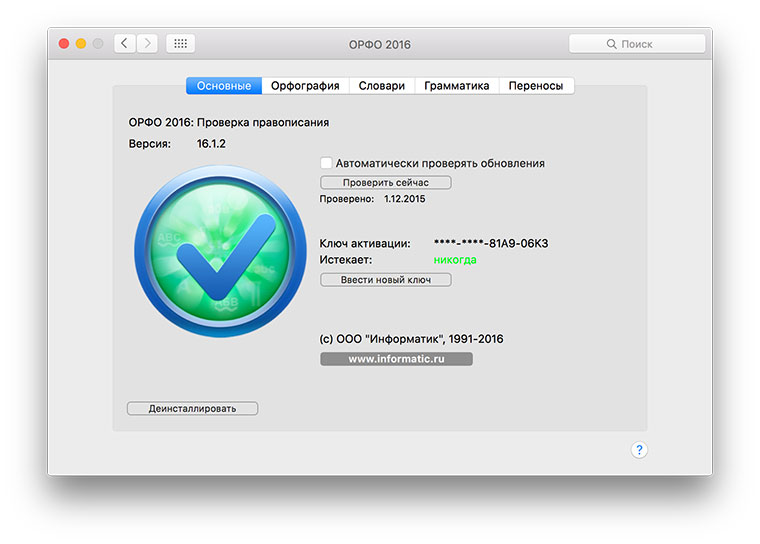Switch to the Грамматика tab
The width and height of the screenshot is (760, 544).
(x=457, y=86)
